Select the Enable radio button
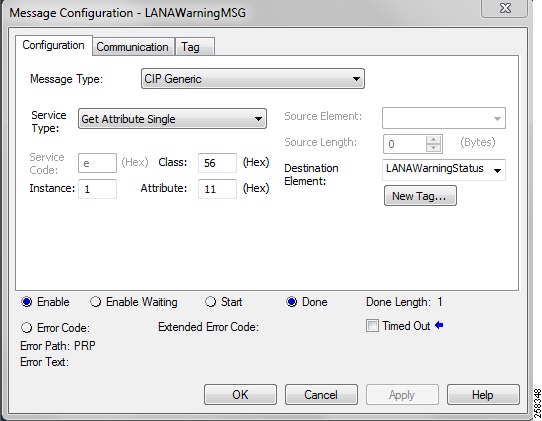Screen dimensions: 542x421 (27, 302)
